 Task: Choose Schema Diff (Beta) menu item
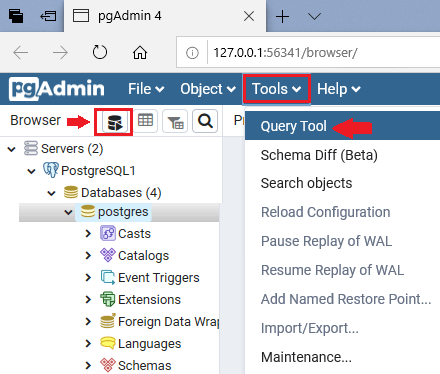click(x=342, y=155)
